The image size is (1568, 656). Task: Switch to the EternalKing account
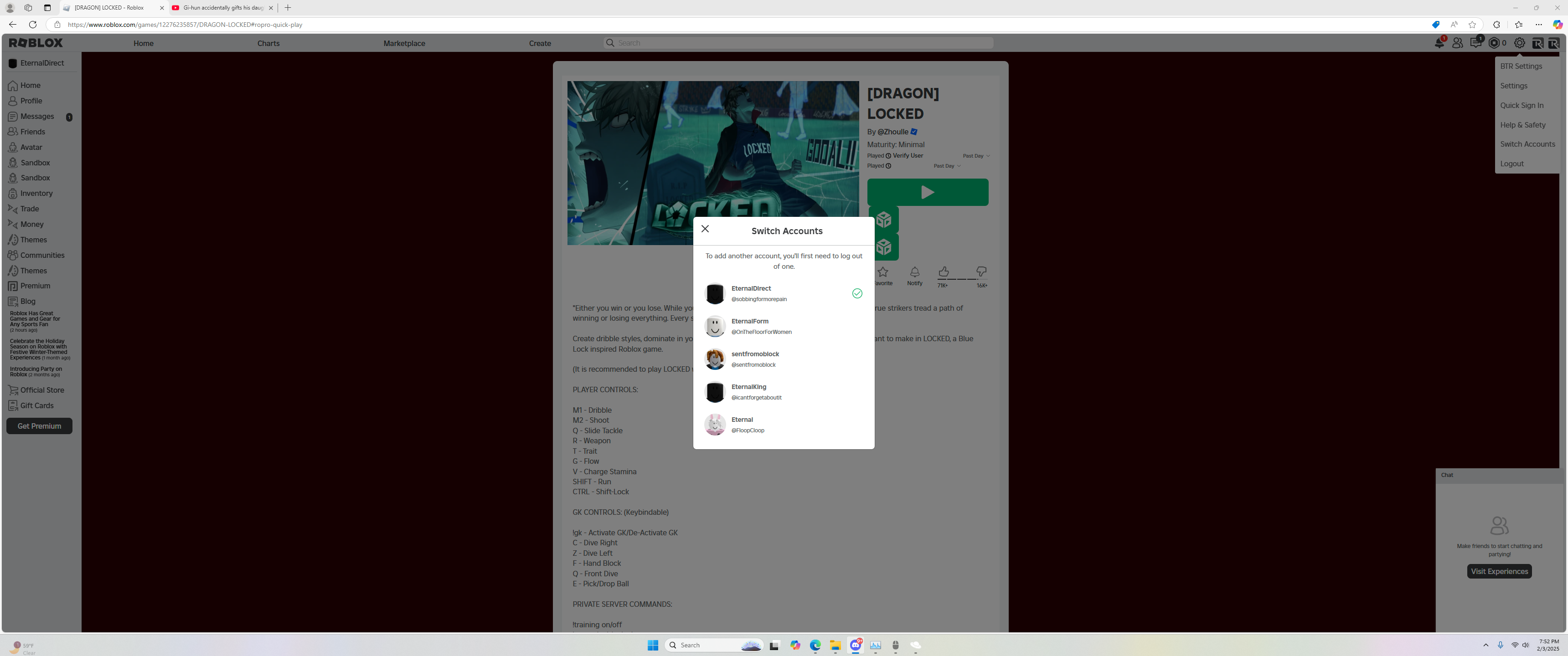pos(784,392)
